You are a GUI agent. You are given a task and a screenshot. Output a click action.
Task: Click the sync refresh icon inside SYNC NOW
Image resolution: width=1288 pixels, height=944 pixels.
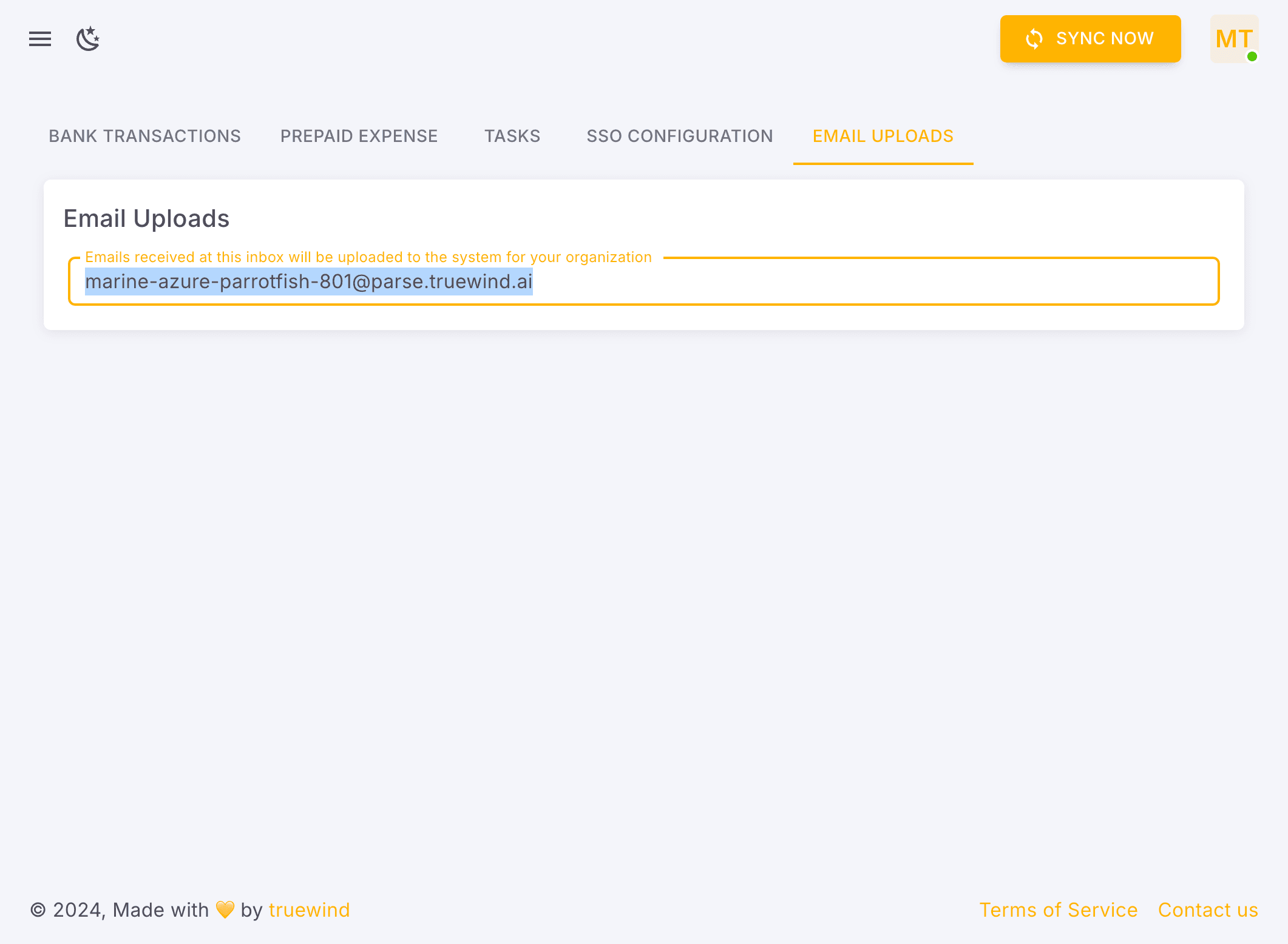[1034, 39]
